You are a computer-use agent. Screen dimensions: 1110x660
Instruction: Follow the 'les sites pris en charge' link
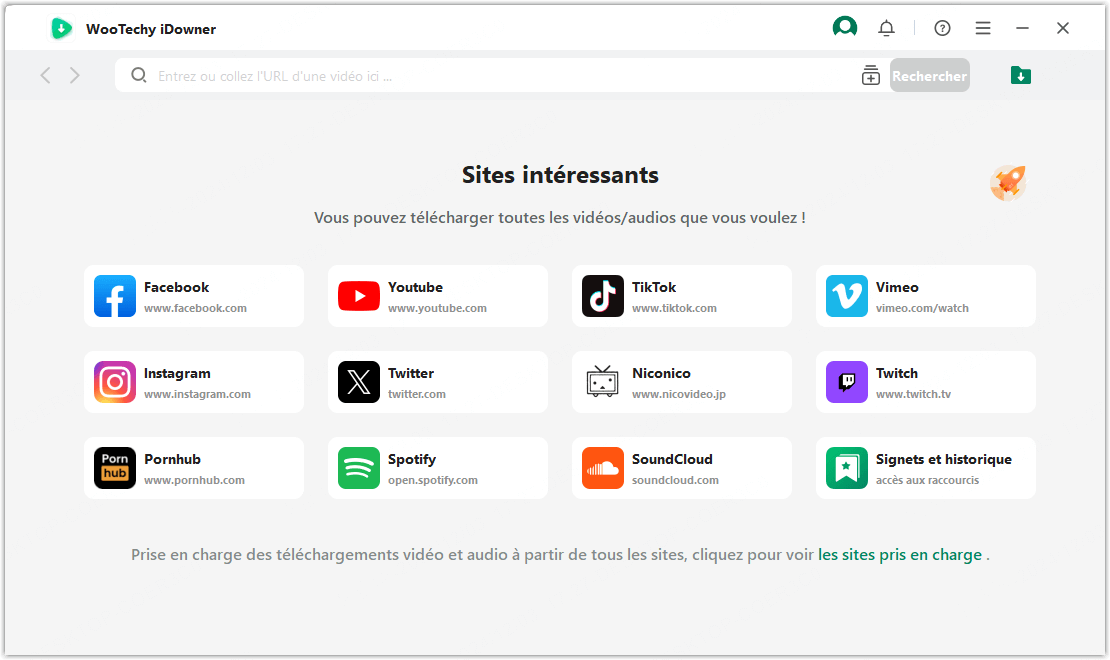click(x=899, y=554)
